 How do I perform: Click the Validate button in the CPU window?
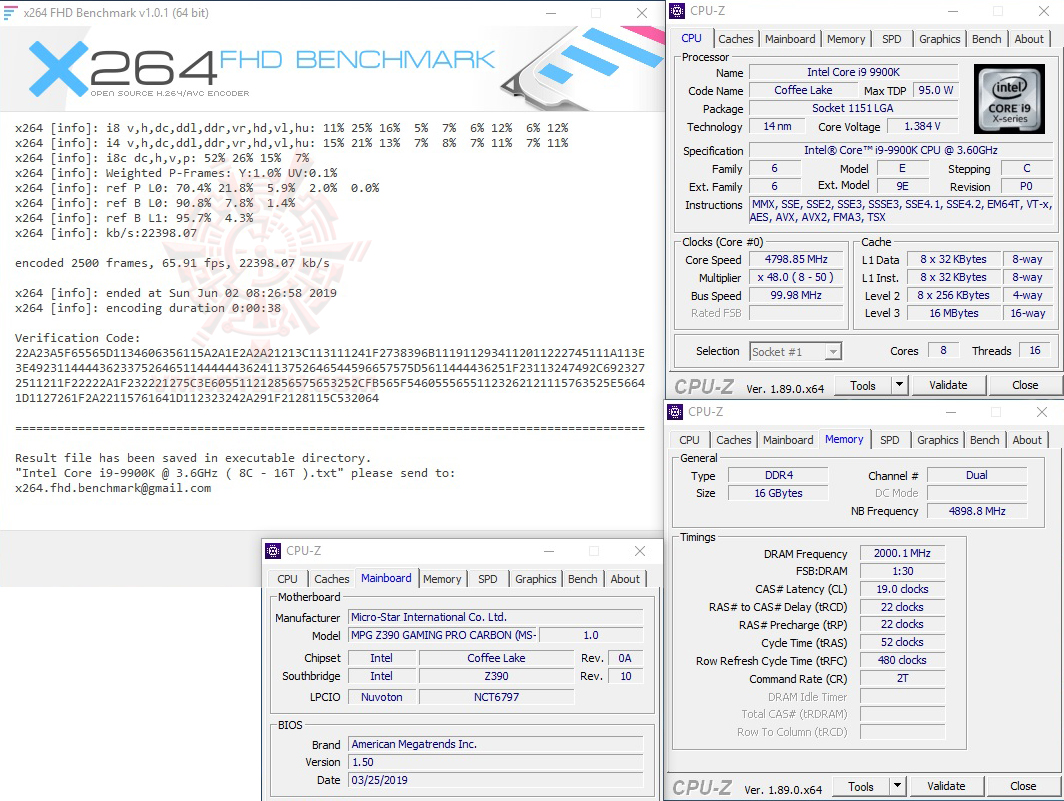pyautogui.click(x=948, y=385)
